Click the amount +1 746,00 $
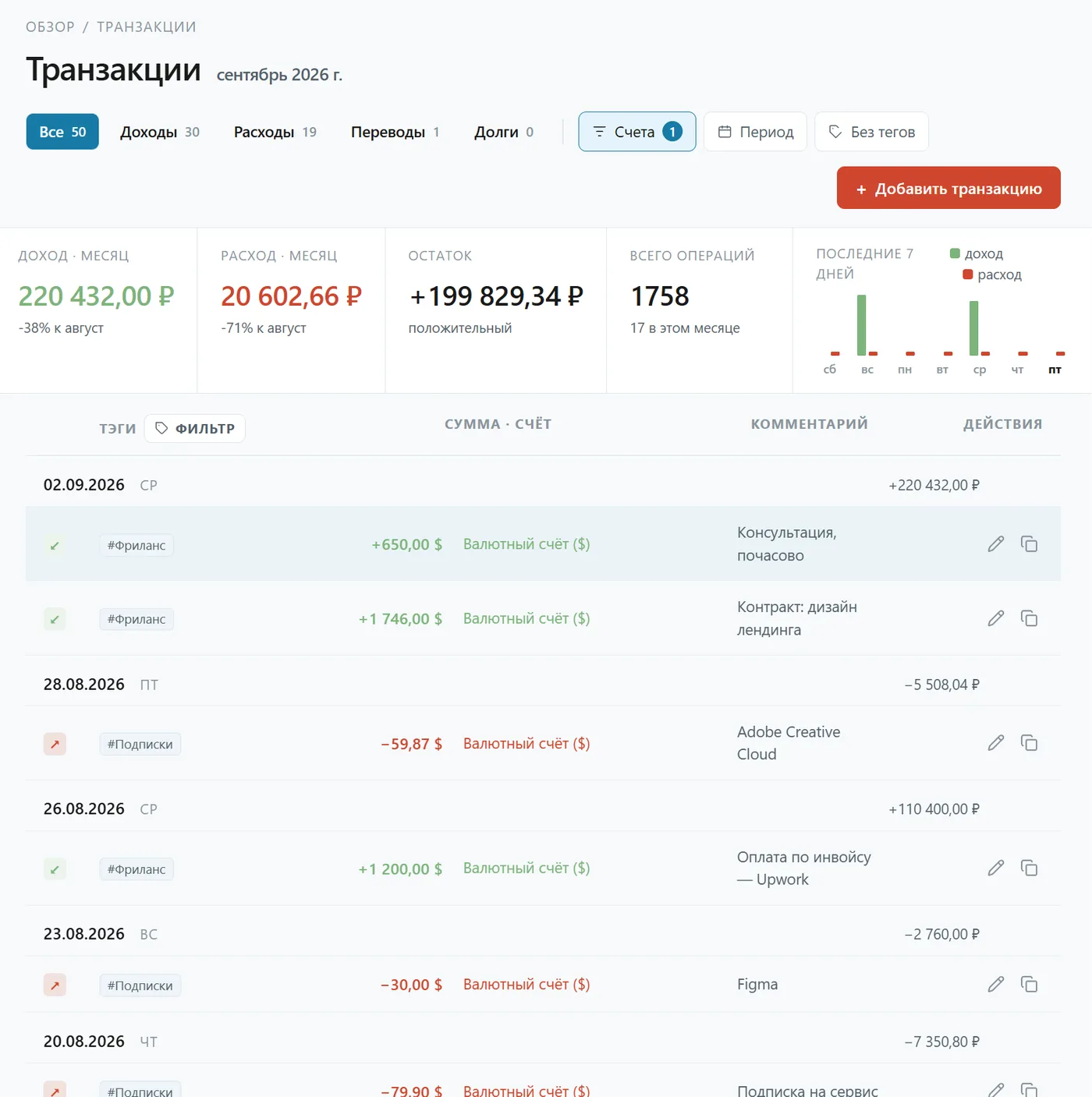 coord(400,619)
